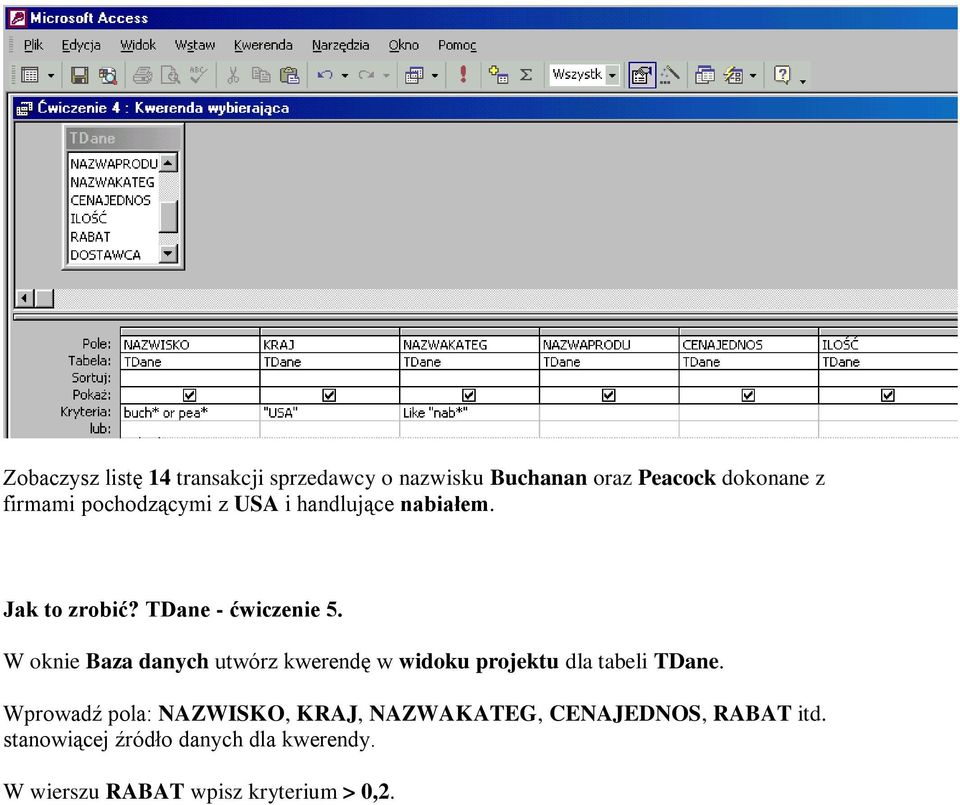
Task: Select RABAT in TDane field list
Action: [x=113, y=237]
